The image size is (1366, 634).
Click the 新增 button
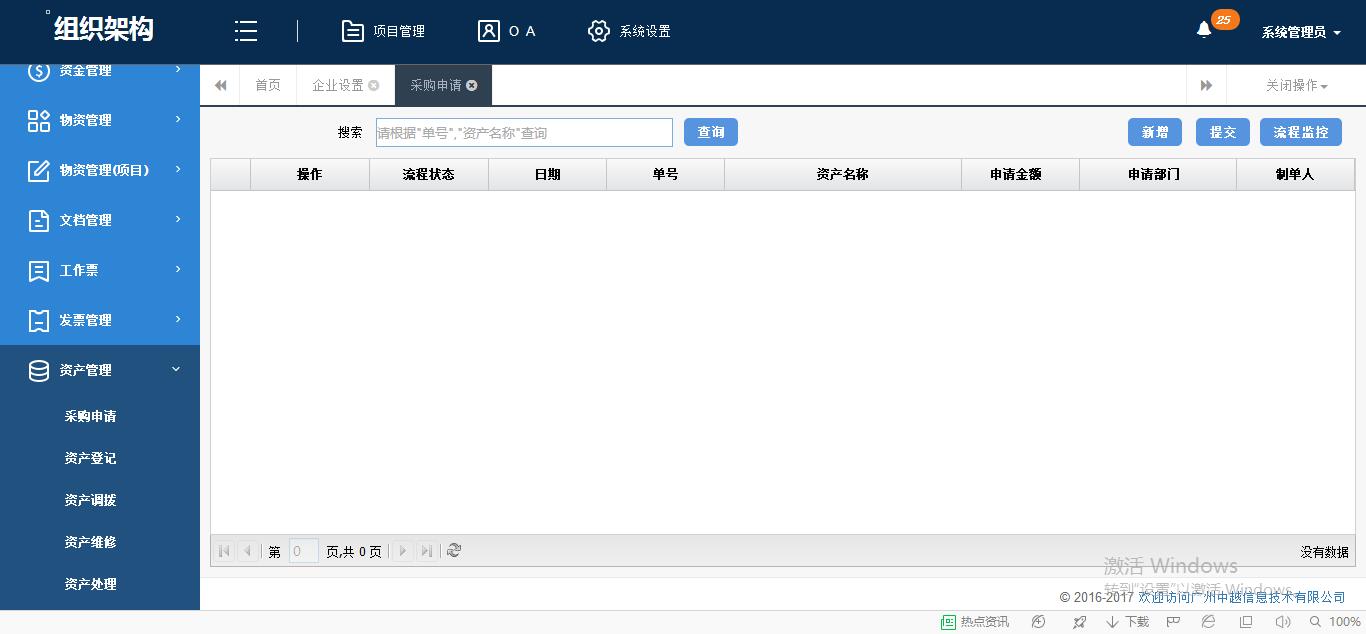tap(1155, 132)
